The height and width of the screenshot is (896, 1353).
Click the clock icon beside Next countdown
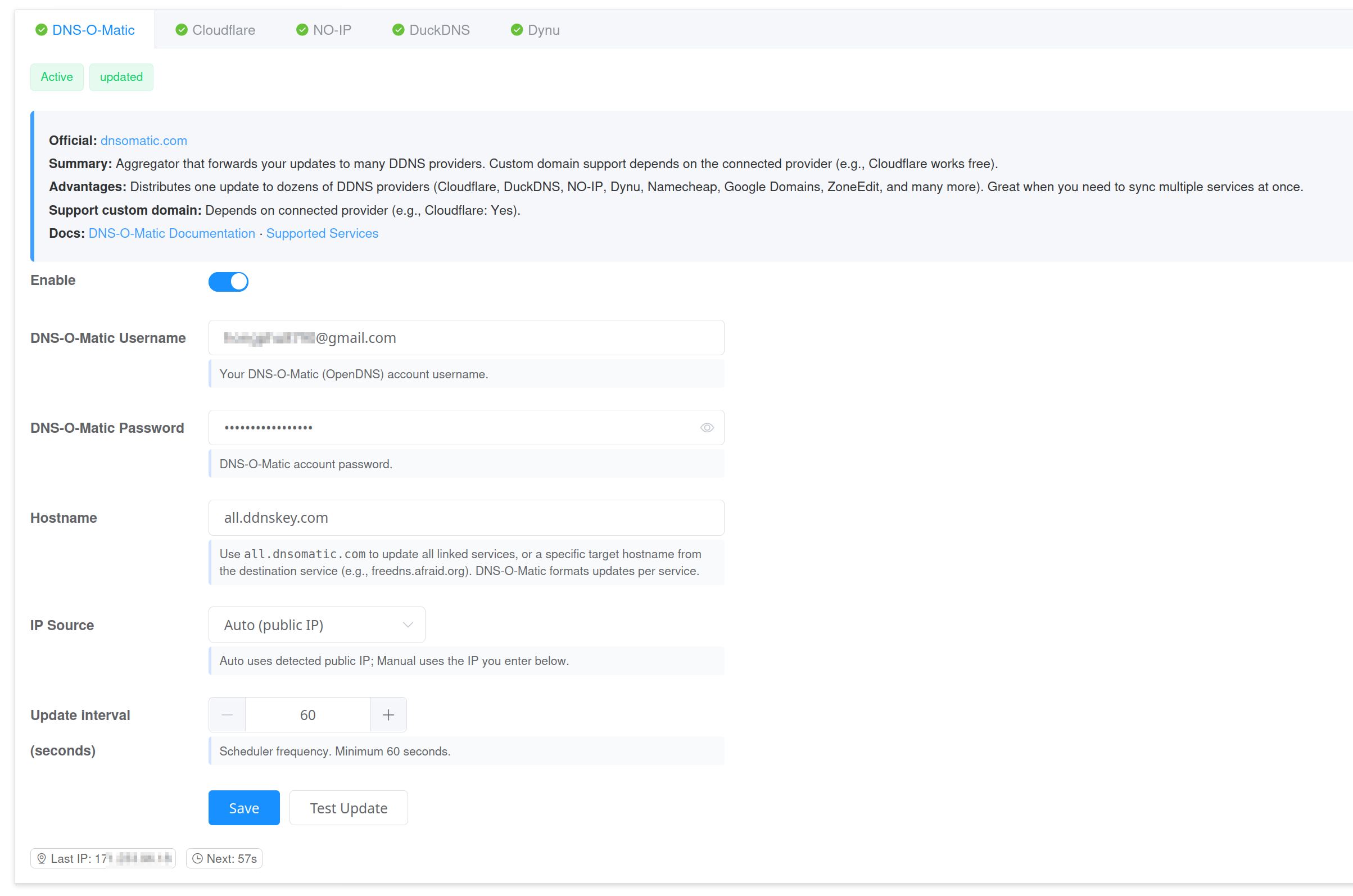click(x=197, y=858)
